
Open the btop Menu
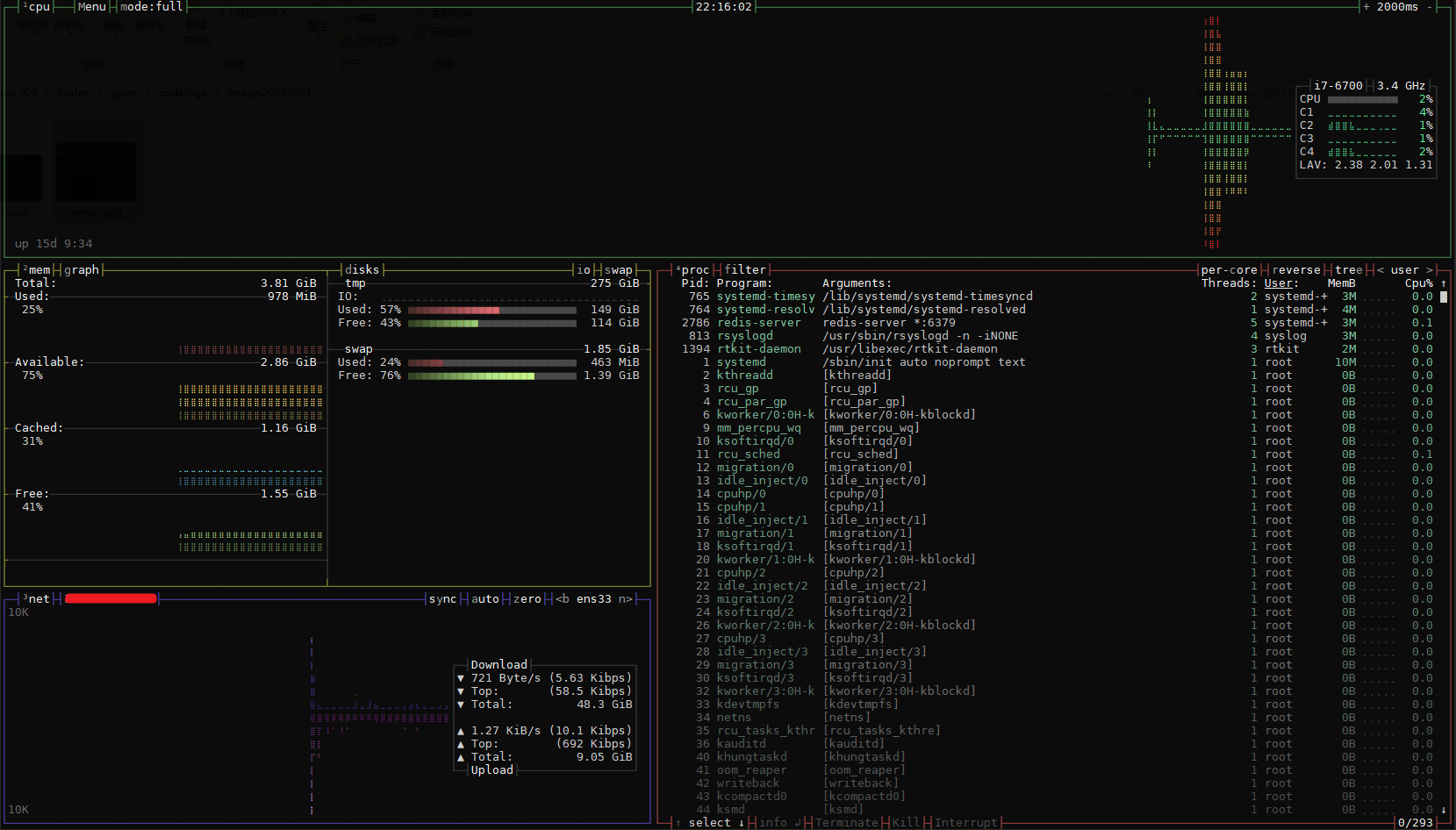(x=92, y=7)
